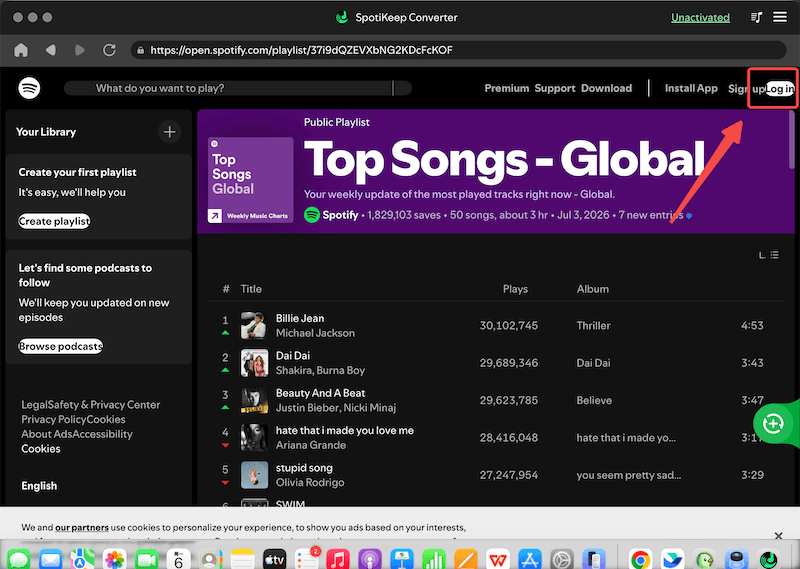Click the Create playlist button
800x569 pixels.
54,221
